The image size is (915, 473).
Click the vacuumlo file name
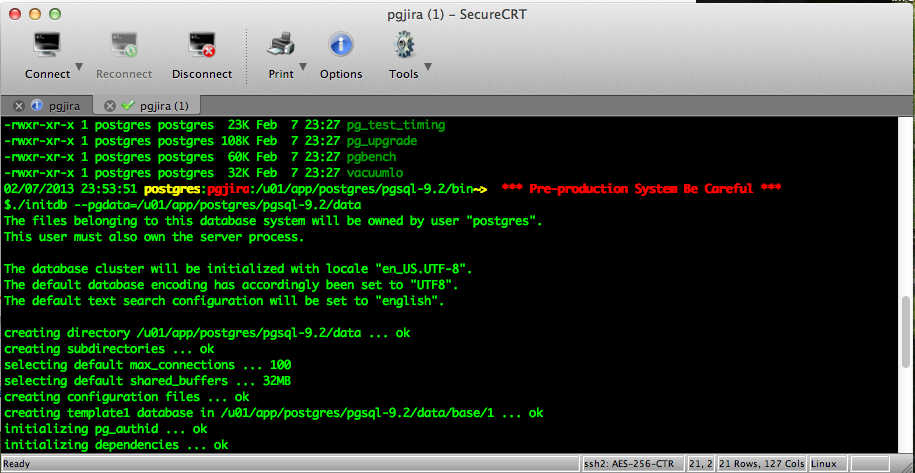(375, 173)
